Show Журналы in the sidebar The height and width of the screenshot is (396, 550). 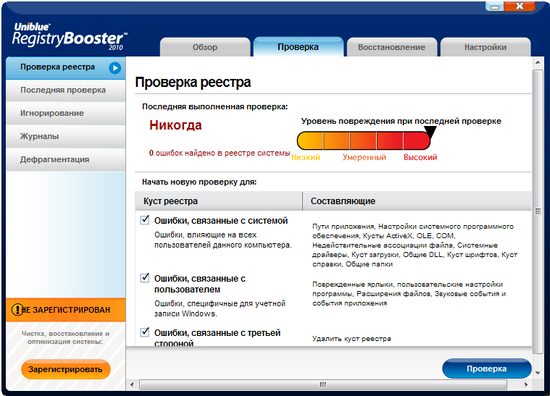[x=66, y=136]
